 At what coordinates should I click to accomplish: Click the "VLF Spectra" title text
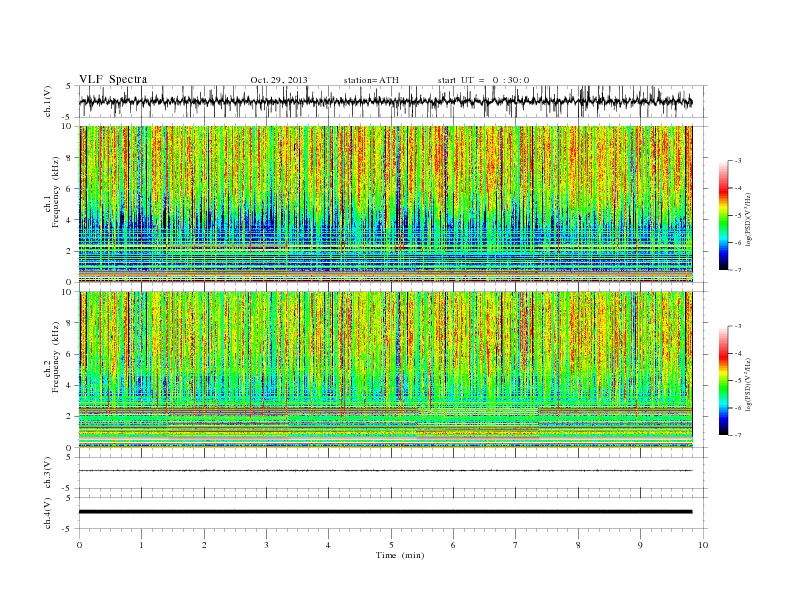(x=113, y=79)
